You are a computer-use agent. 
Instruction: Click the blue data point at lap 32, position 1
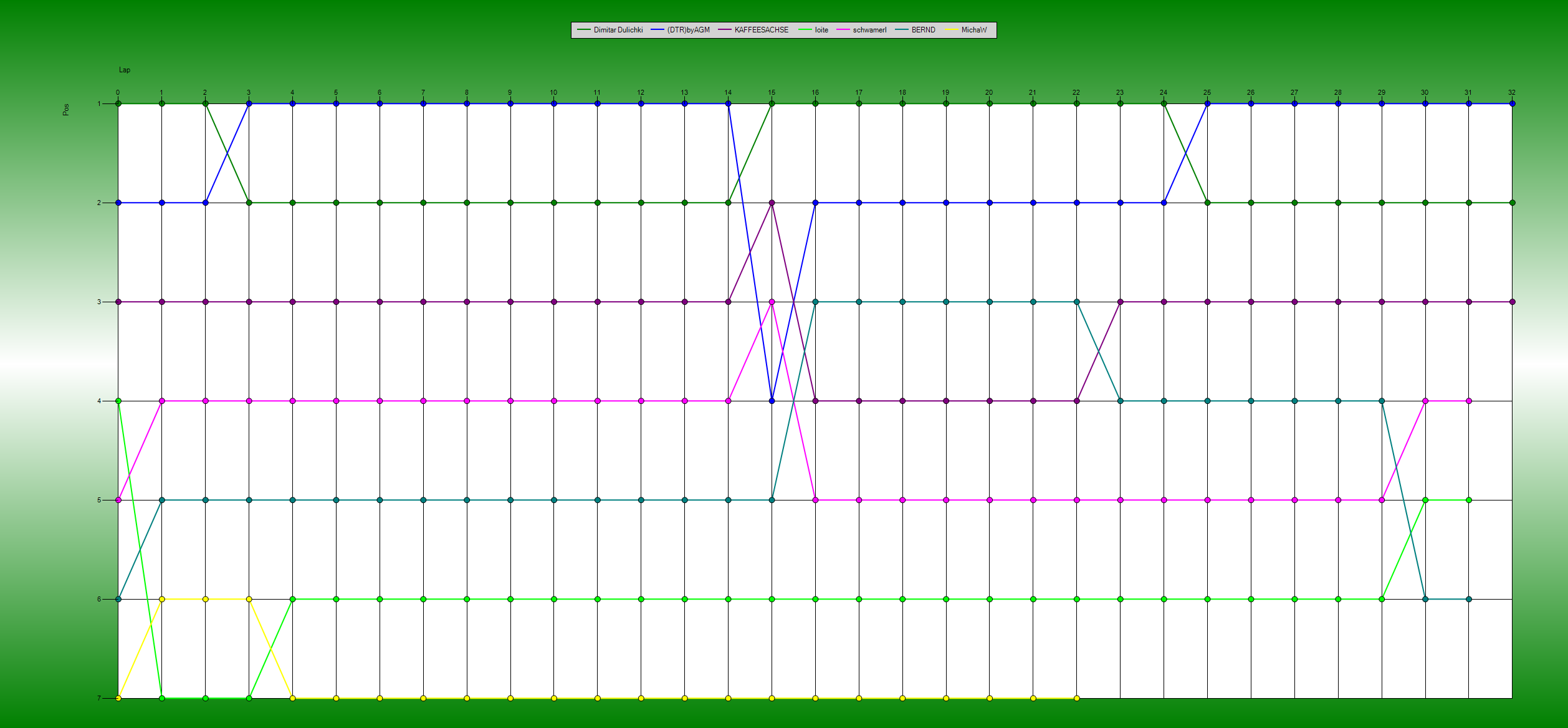coord(1512,103)
